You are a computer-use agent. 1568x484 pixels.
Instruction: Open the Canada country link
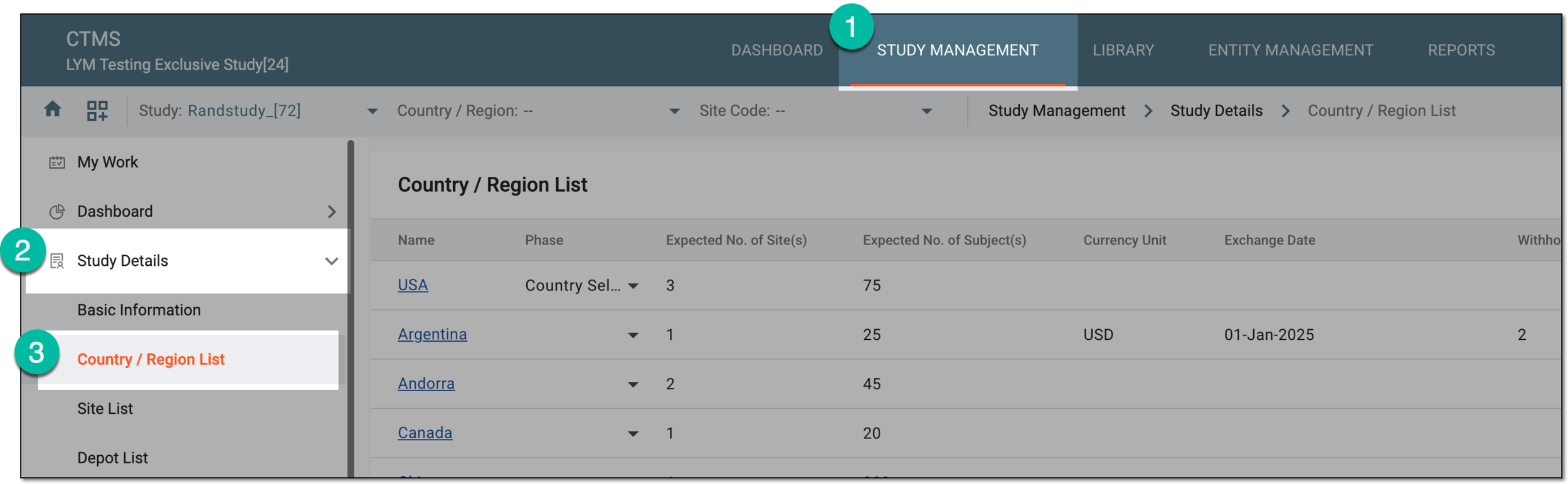(x=425, y=433)
